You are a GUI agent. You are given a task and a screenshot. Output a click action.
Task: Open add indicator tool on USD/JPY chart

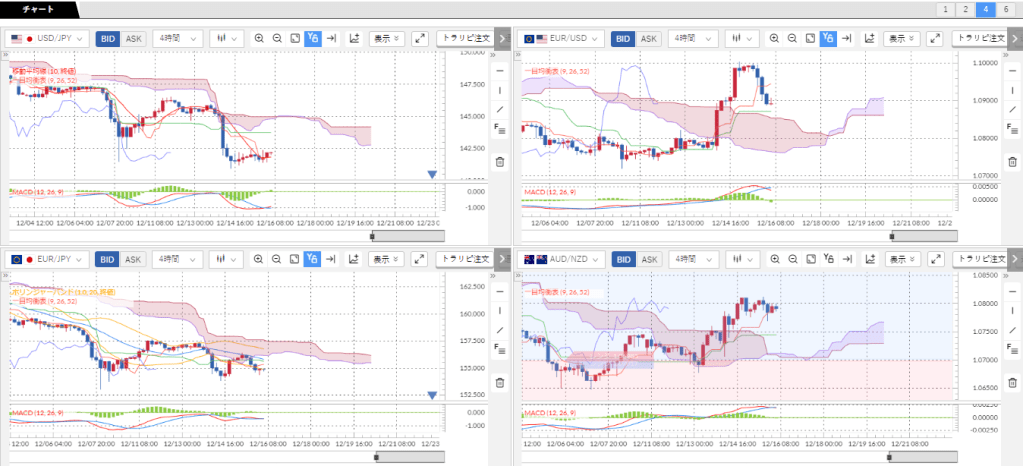coord(354,39)
